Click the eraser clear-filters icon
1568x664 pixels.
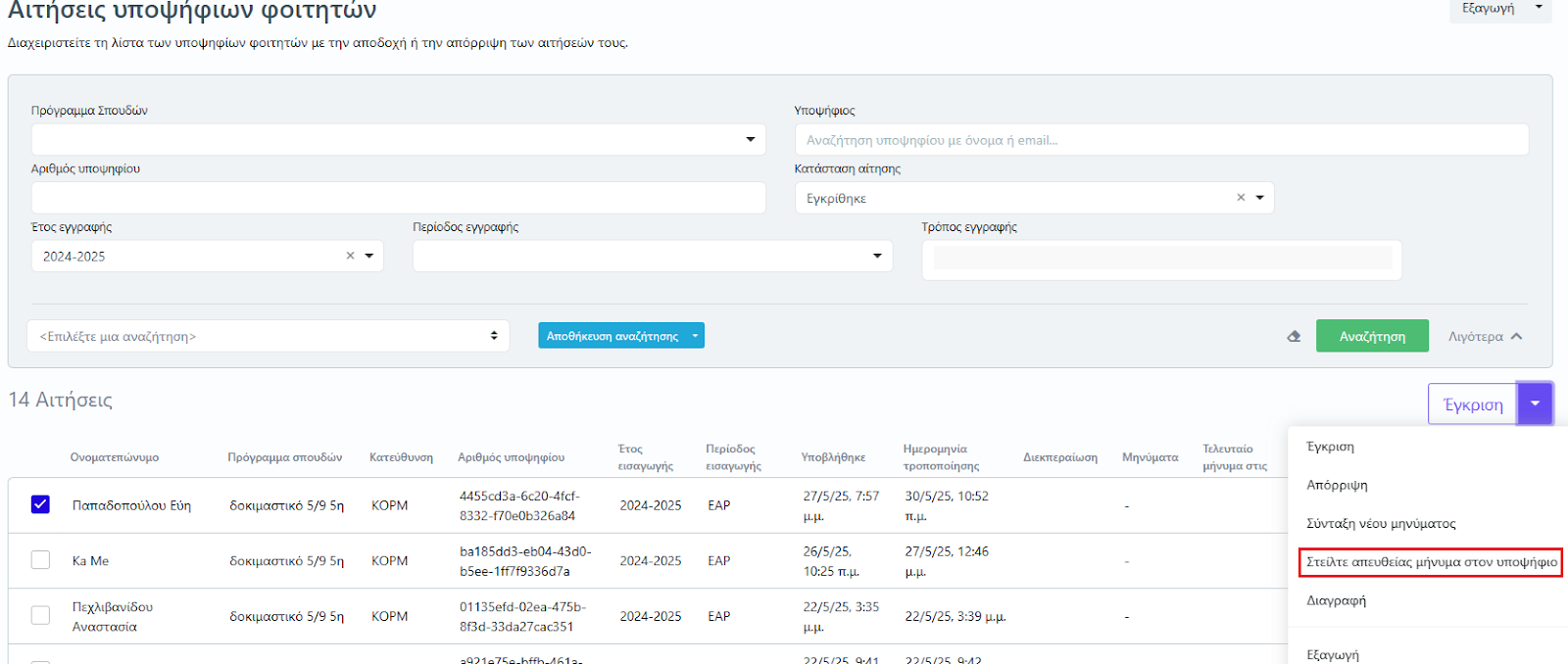[1294, 336]
